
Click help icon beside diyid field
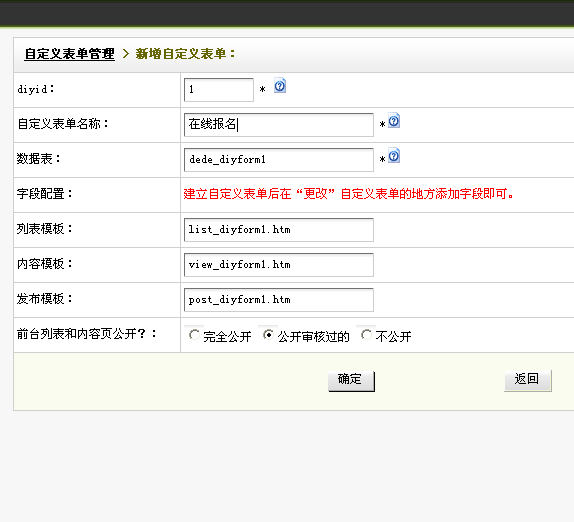[x=280, y=86]
